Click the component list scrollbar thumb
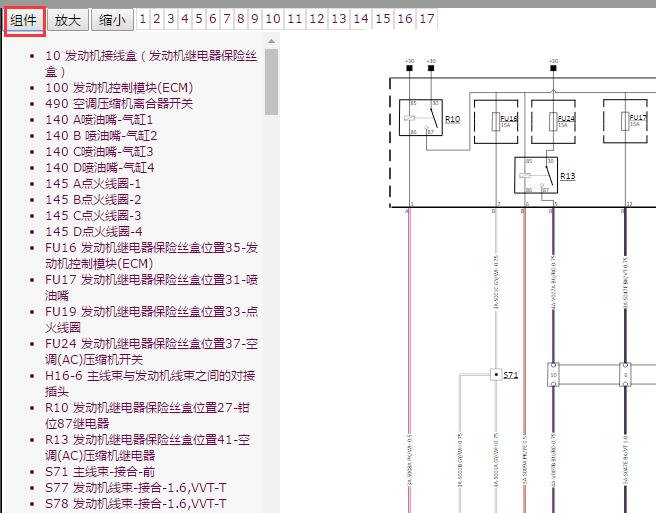 click(x=272, y=82)
